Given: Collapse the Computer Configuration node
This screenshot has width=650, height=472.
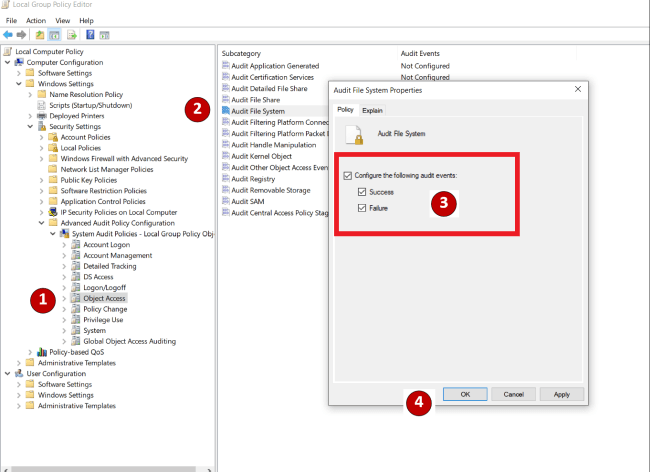Looking at the screenshot, I should [x=7, y=62].
